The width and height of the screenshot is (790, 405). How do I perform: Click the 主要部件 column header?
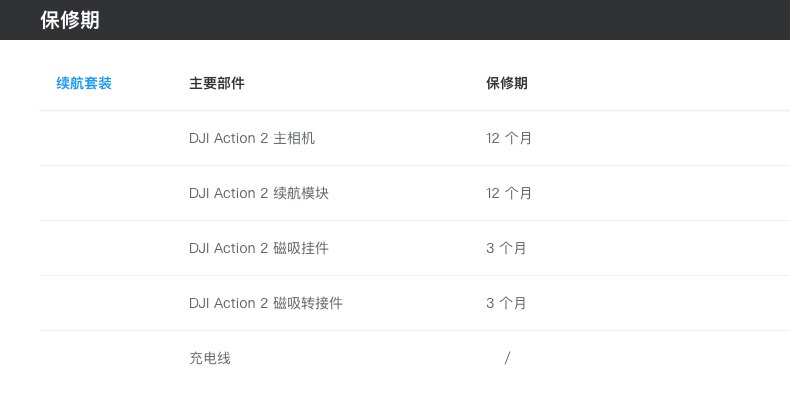217,83
